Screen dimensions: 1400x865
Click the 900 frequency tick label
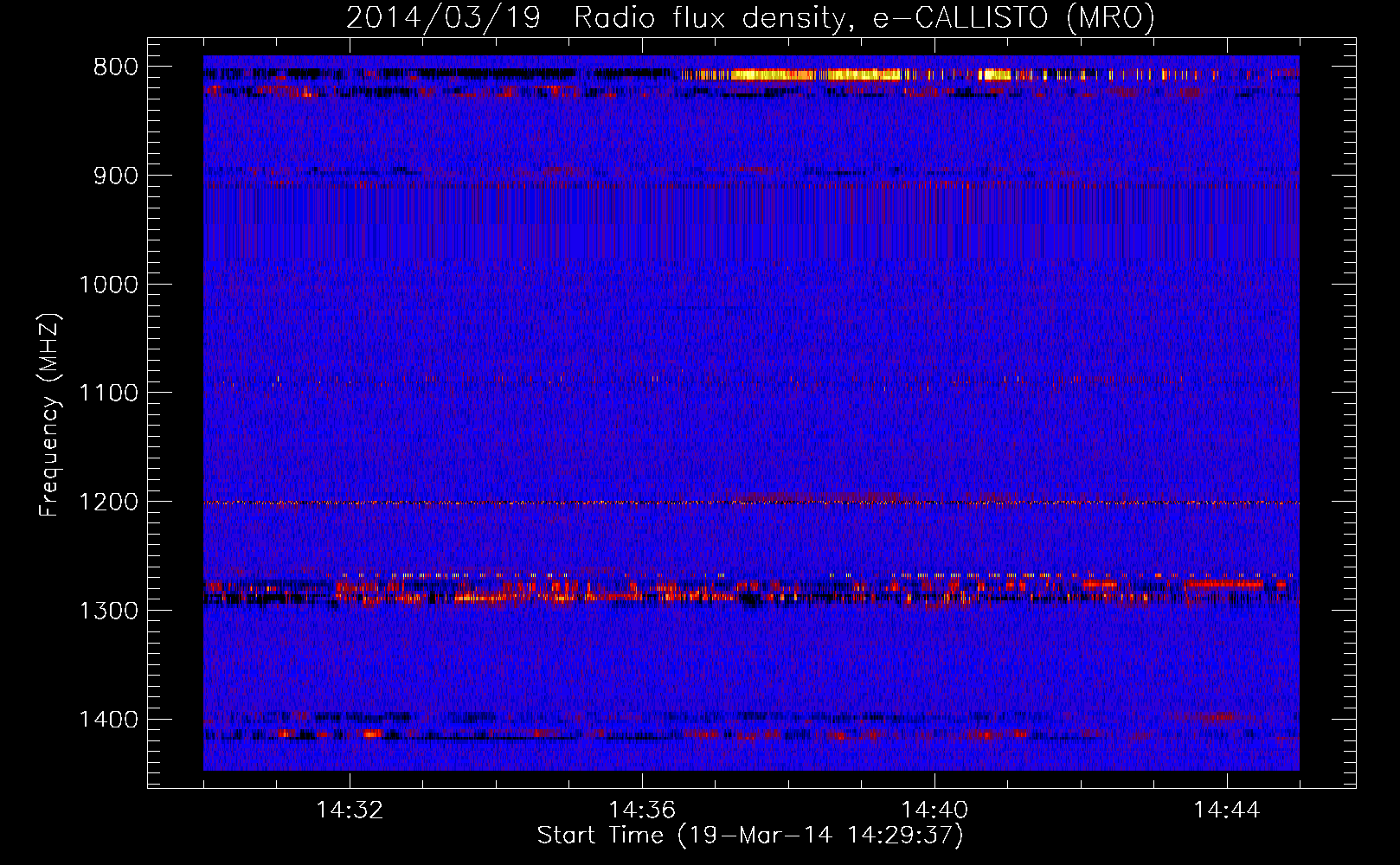[115, 176]
